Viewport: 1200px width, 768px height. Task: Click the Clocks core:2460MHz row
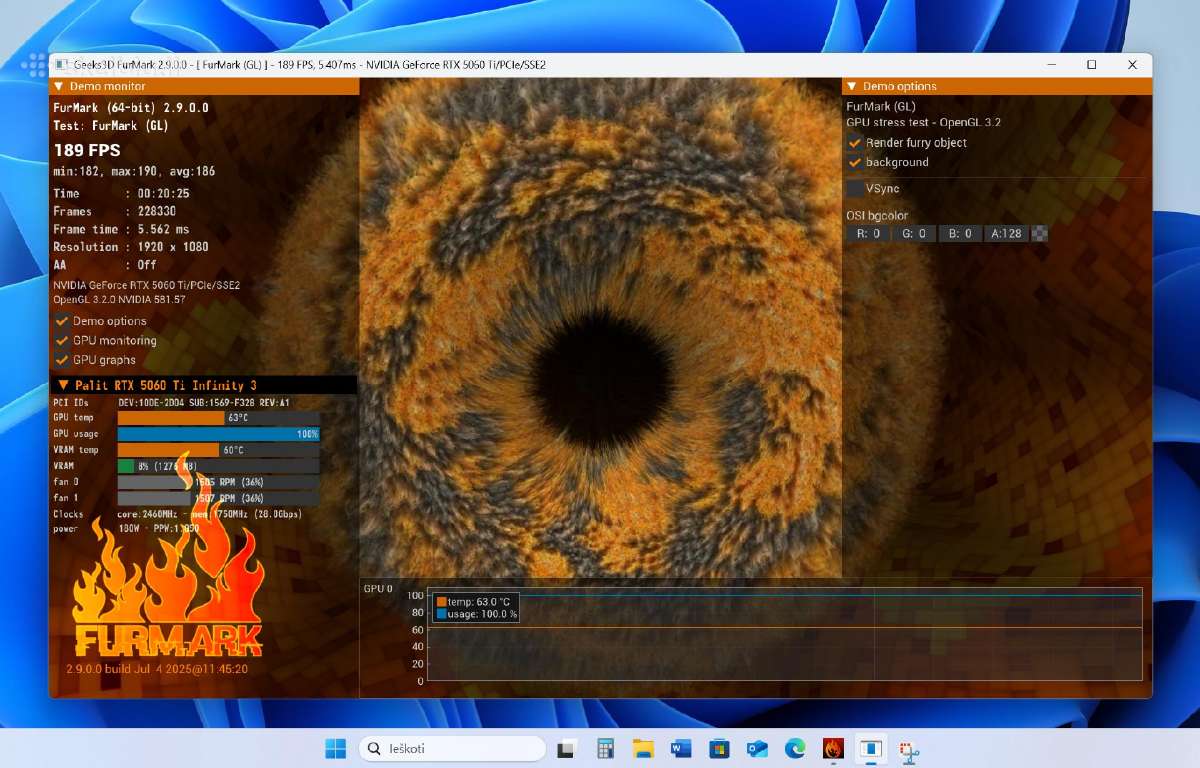[177, 514]
